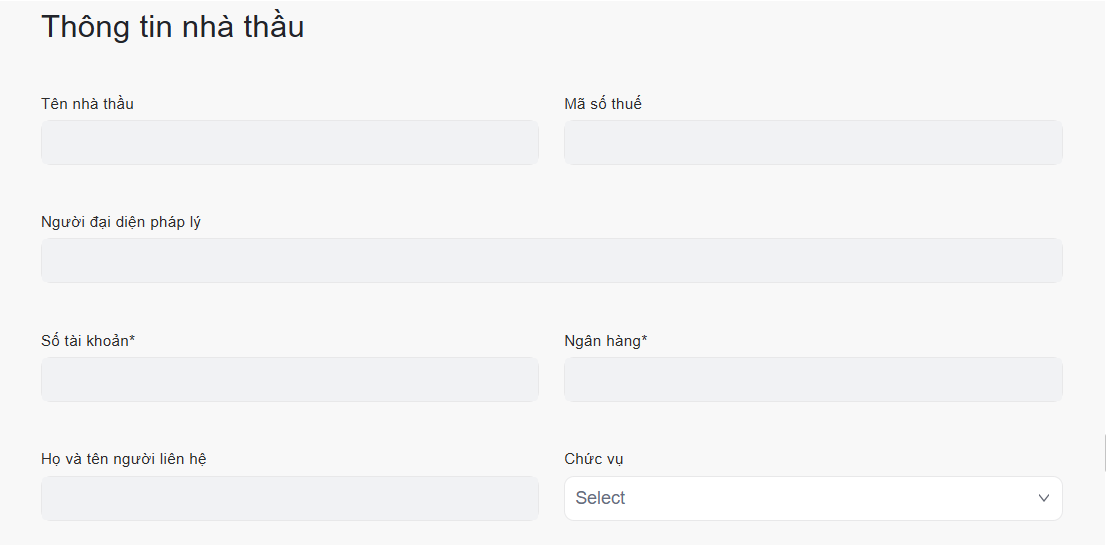This screenshot has width=1106, height=547.
Task: Click the asterisk after Ngân hàng
Action: [x=644, y=340]
